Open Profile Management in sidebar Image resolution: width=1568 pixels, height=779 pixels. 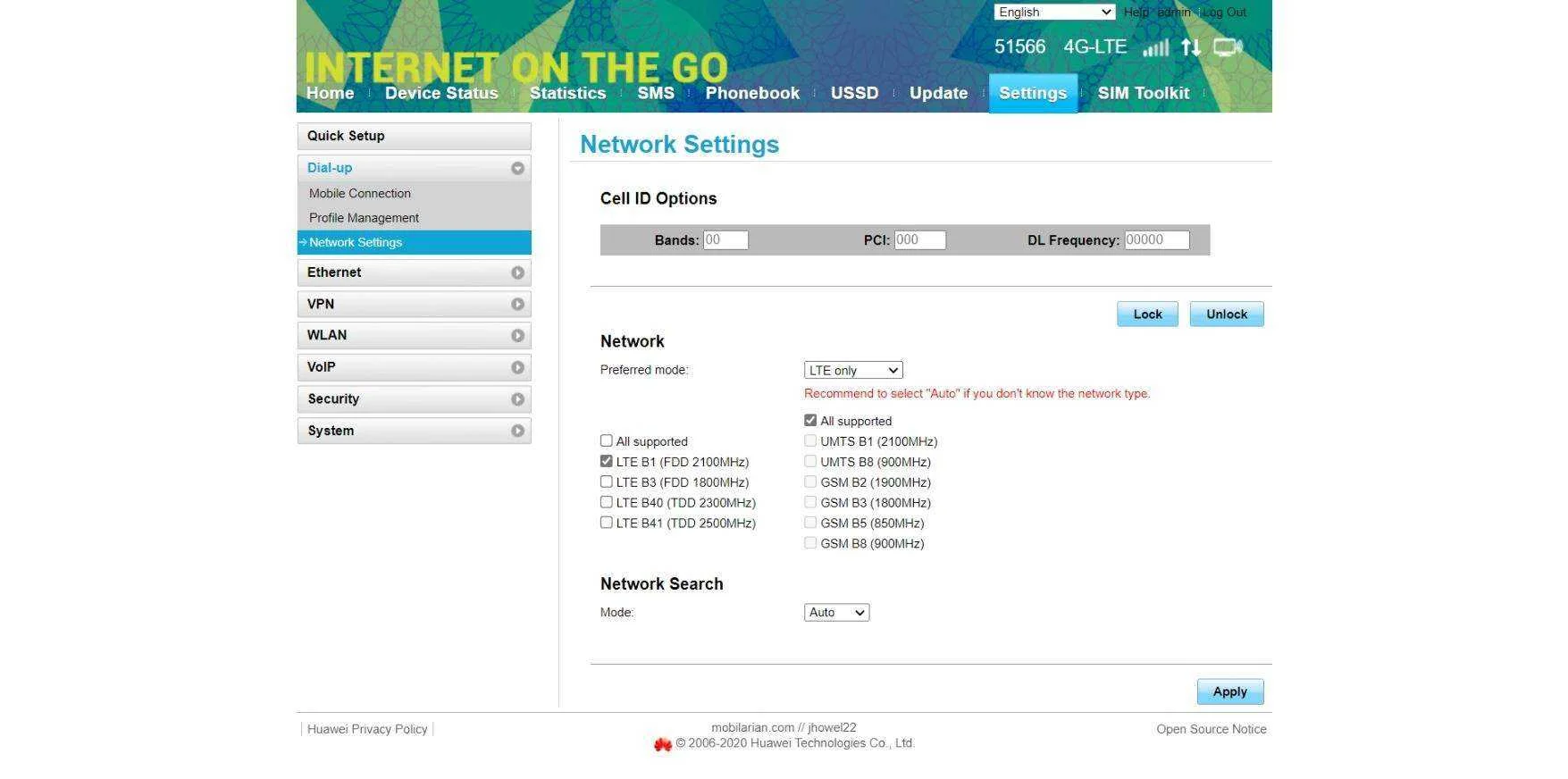(x=364, y=218)
